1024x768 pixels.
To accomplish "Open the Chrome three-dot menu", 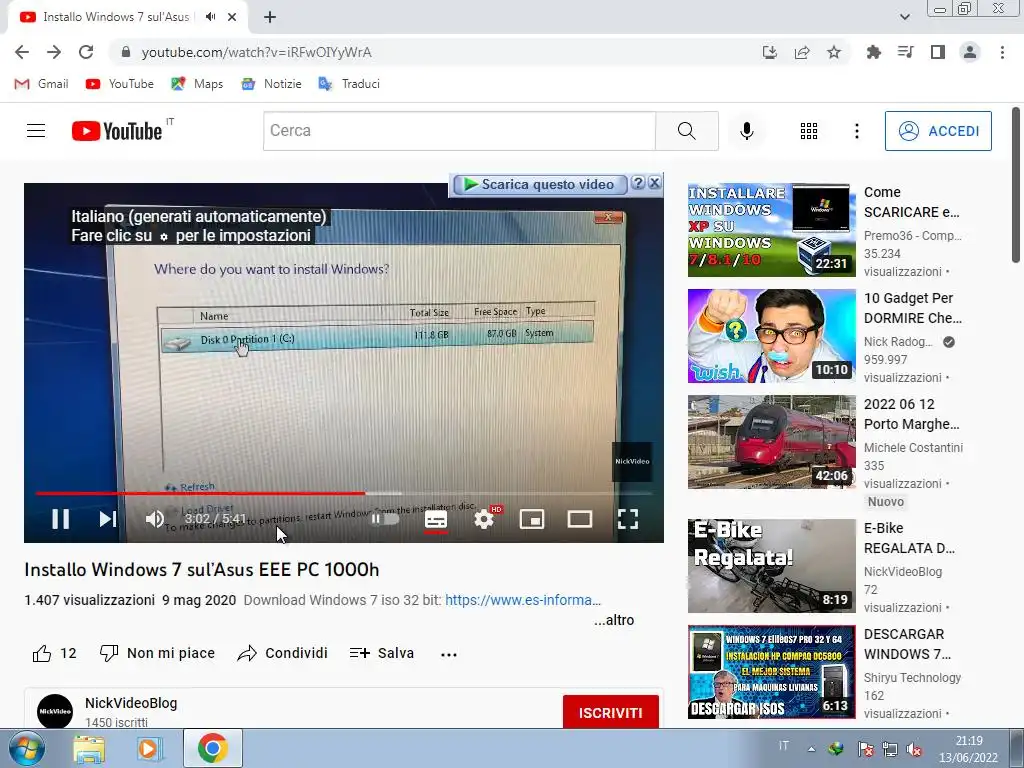I will click(1002, 52).
